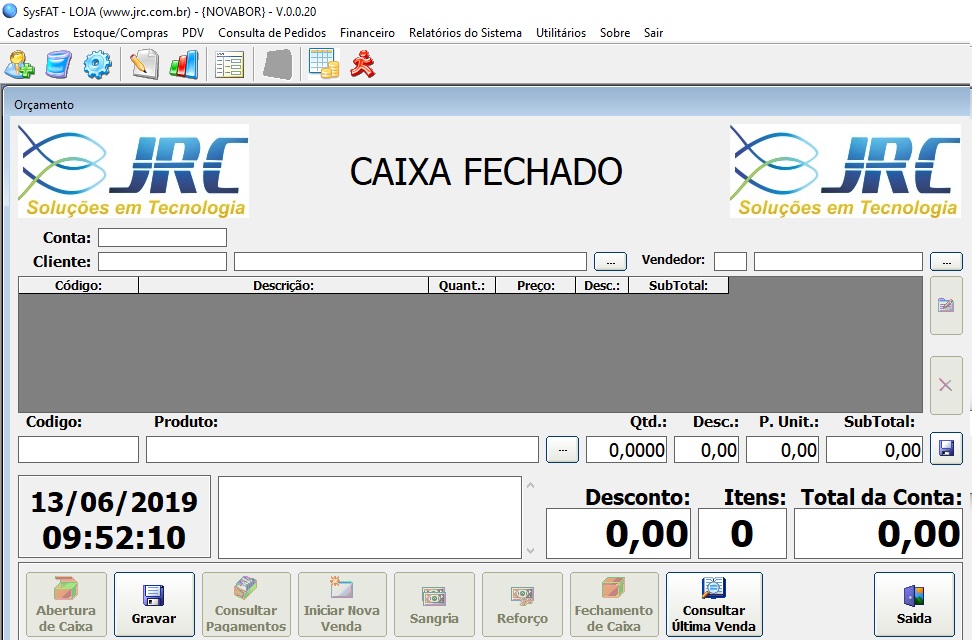Click Fechamento de Caixa button
The height and width of the screenshot is (640, 972).
pyautogui.click(x=614, y=603)
